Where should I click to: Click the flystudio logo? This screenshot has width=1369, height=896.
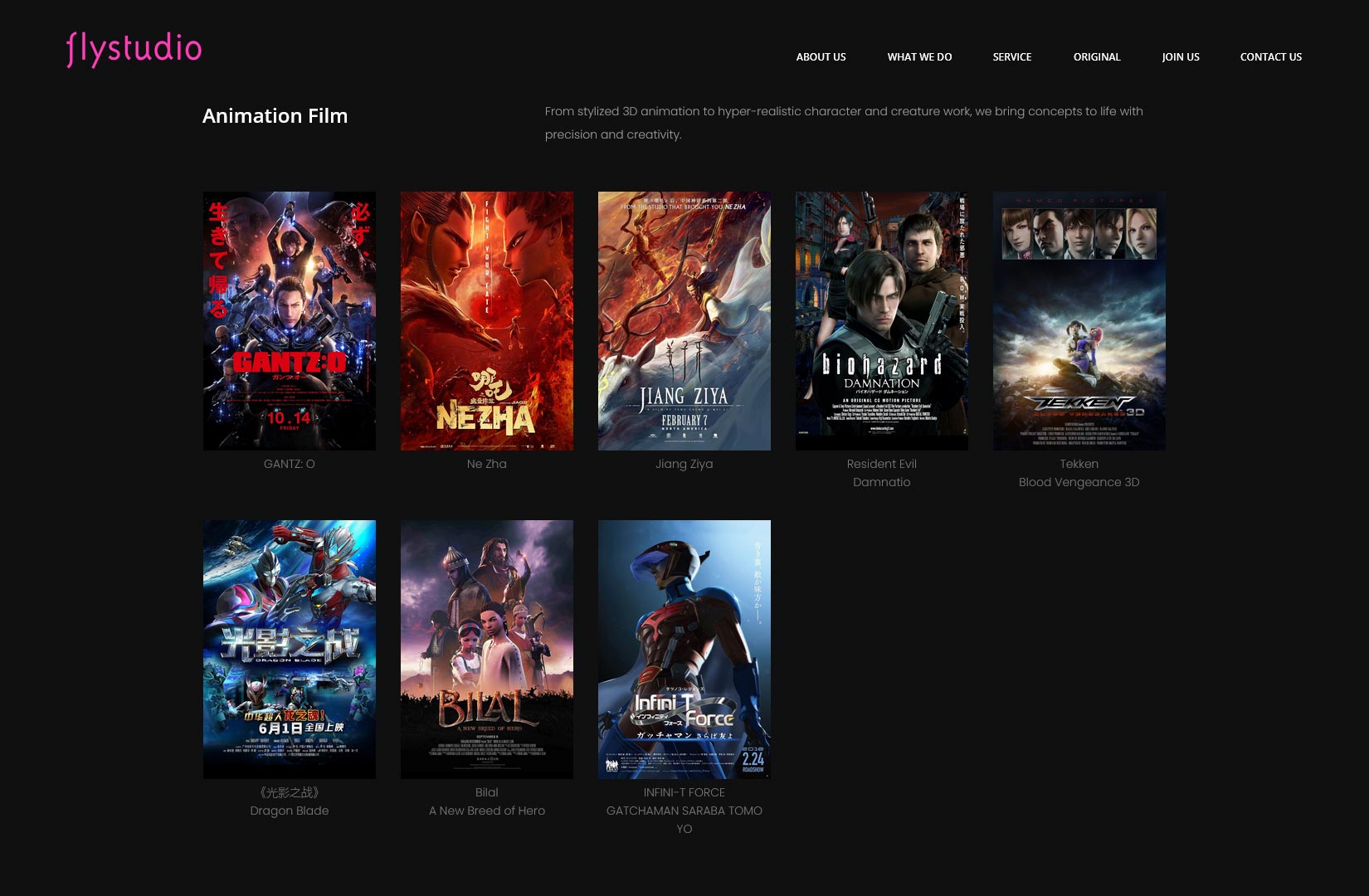[x=134, y=49]
